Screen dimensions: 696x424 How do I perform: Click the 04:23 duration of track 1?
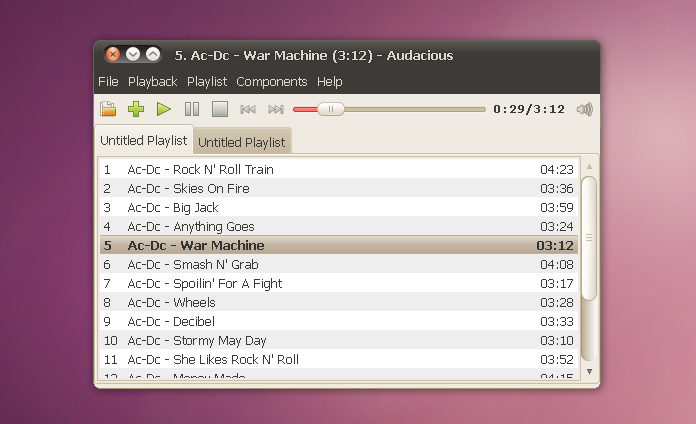pyautogui.click(x=557, y=169)
